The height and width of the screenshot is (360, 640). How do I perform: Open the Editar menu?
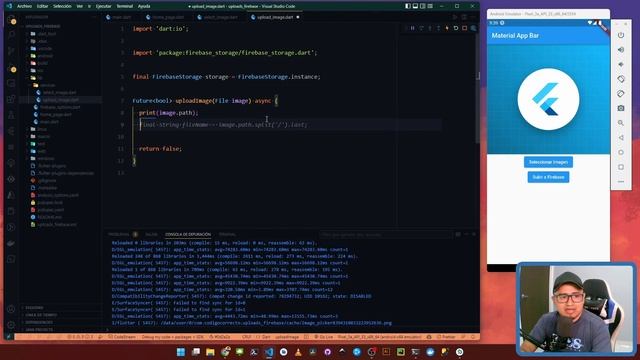[x=42, y=6]
